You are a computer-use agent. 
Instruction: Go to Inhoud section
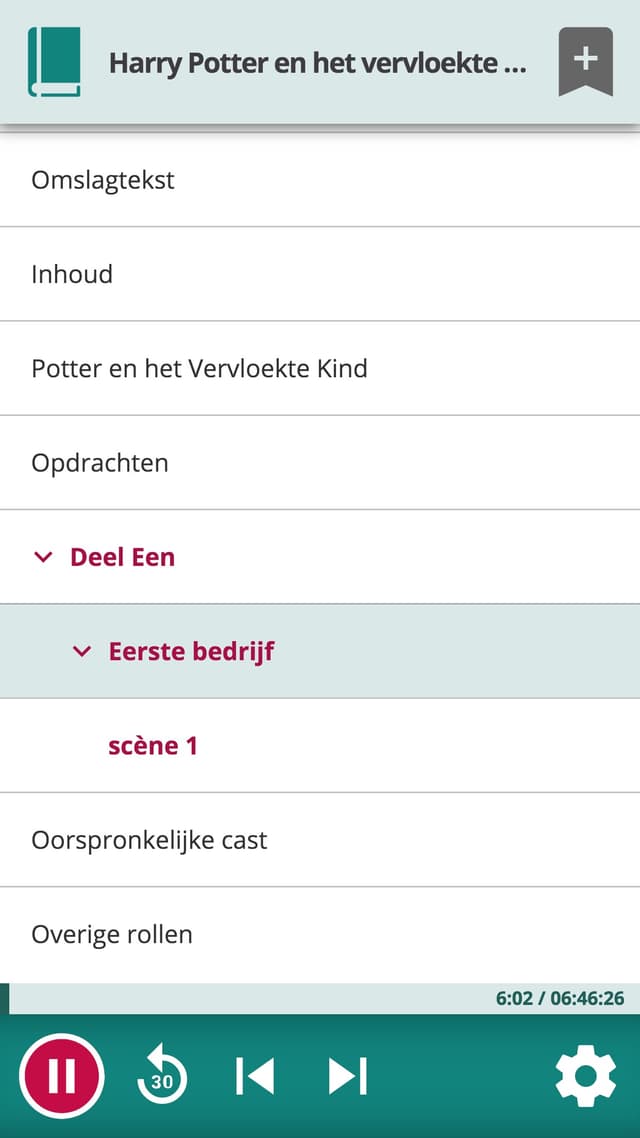click(x=320, y=274)
